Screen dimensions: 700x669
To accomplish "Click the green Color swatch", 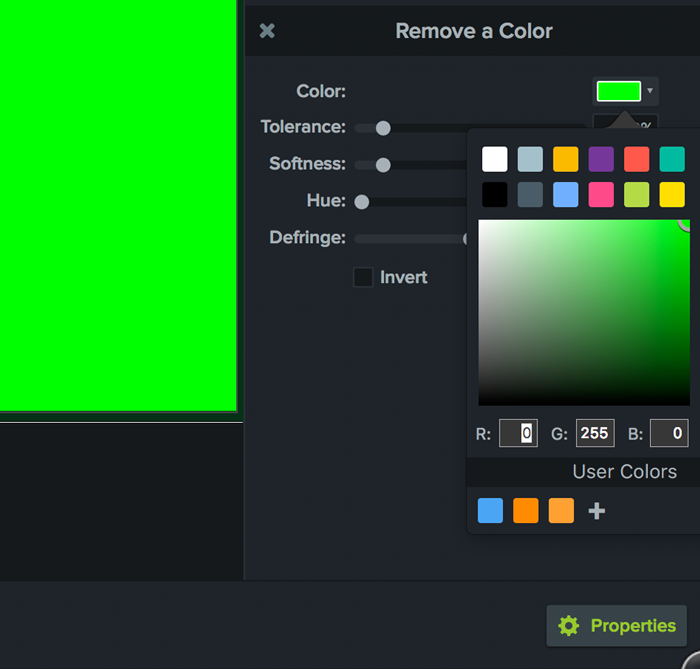I will (619, 91).
